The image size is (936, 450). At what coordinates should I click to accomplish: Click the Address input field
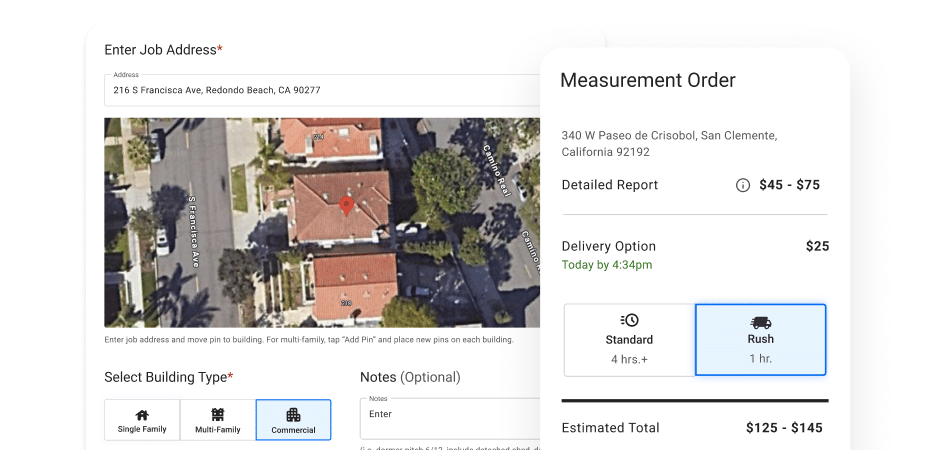[x=322, y=90]
